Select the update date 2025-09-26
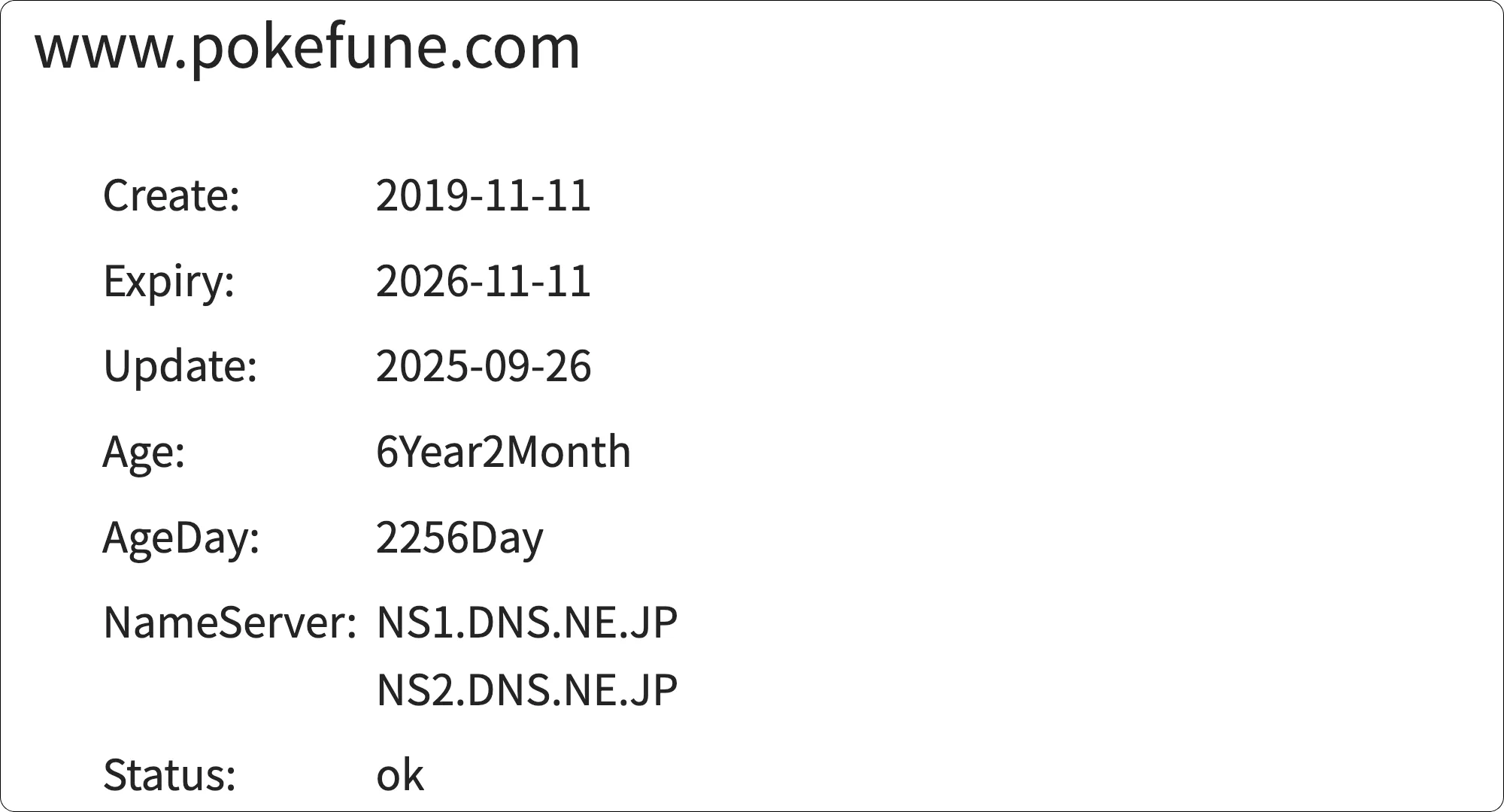The width and height of the screenshot is (1504, 812). [484, 366]
